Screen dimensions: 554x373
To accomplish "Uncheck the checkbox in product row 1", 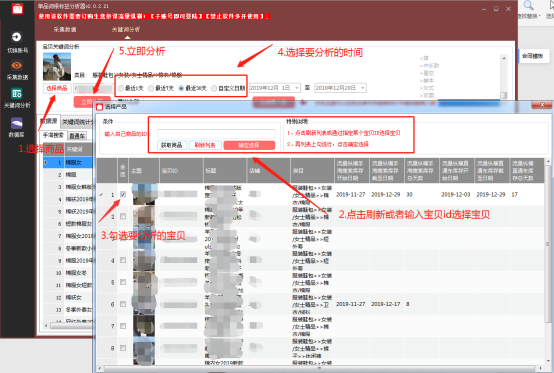I will tap(123, 194).
